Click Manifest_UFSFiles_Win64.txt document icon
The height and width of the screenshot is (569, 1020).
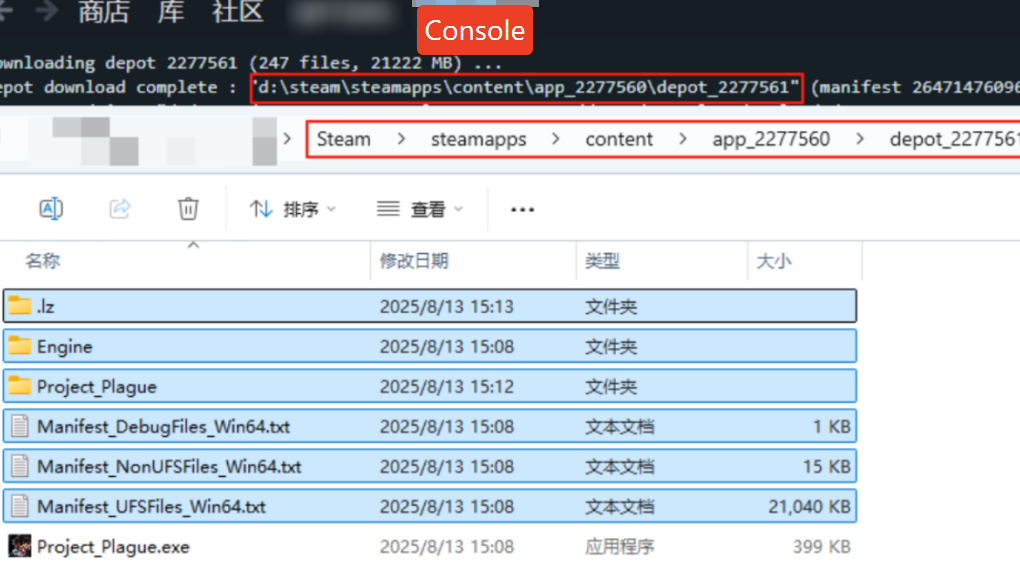[x=20, y=507]
